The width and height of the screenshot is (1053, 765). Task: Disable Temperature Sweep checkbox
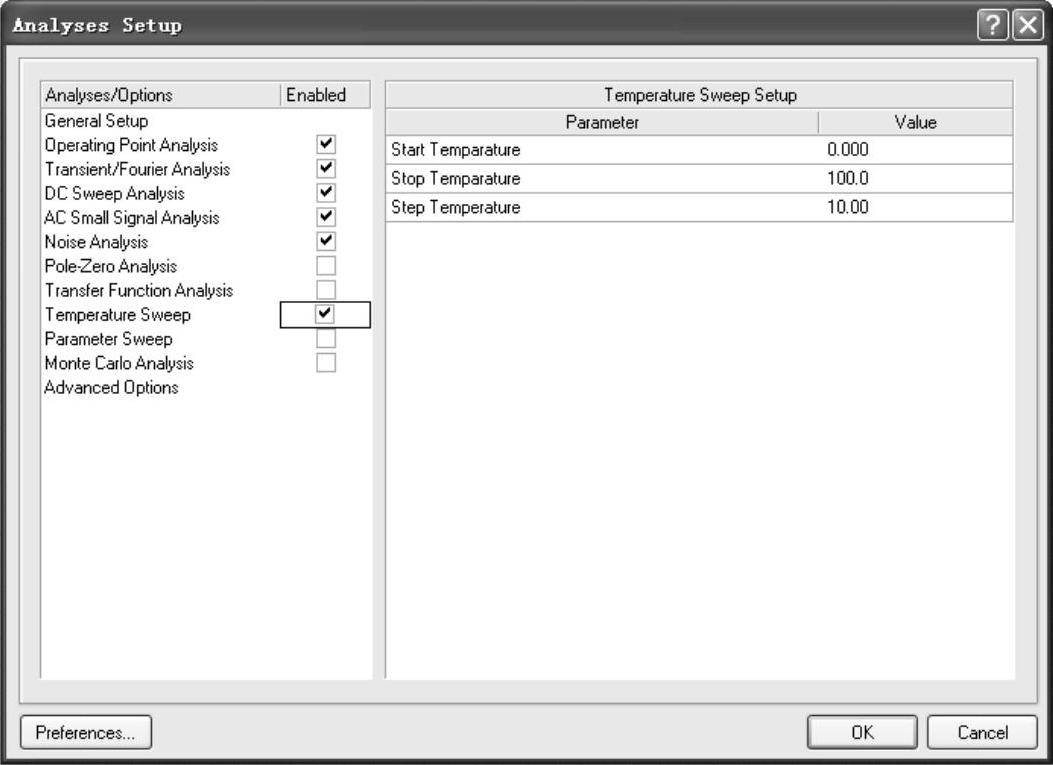pos(325,314)
